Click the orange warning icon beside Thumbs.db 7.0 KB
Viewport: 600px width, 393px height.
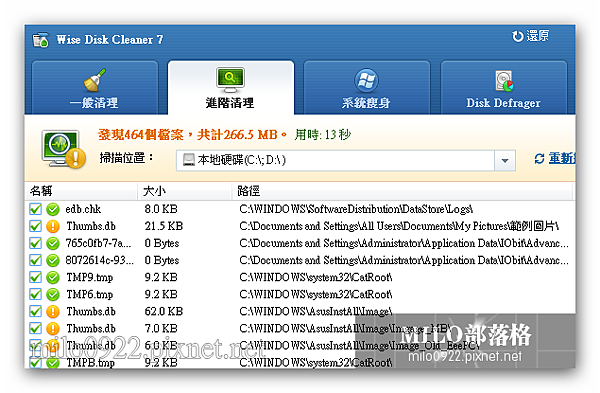click(x=53, y=328)
